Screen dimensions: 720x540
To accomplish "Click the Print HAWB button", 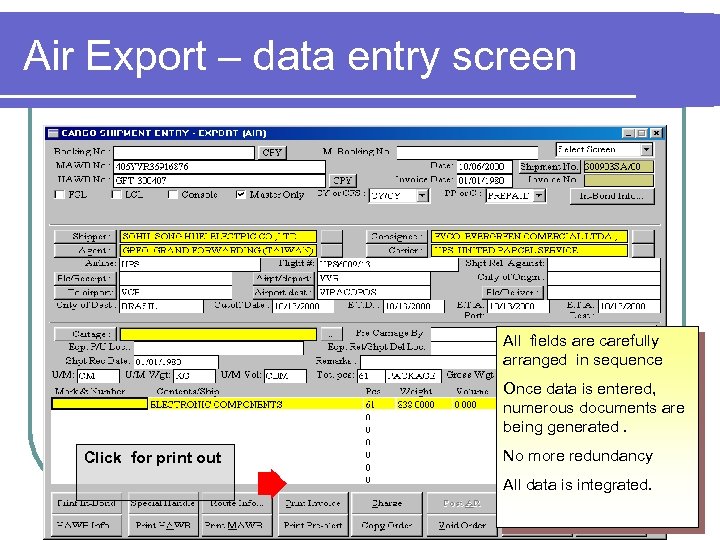I will 163,525.
